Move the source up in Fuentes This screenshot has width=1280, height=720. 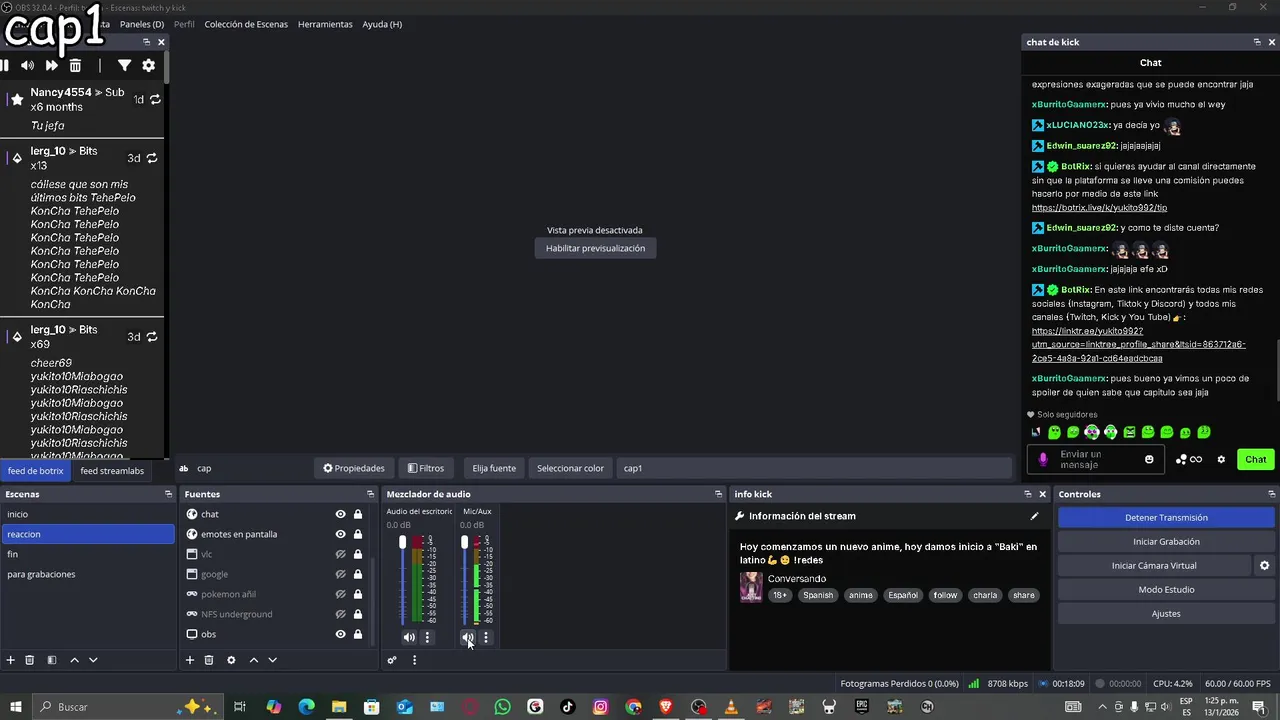point(253,660)
